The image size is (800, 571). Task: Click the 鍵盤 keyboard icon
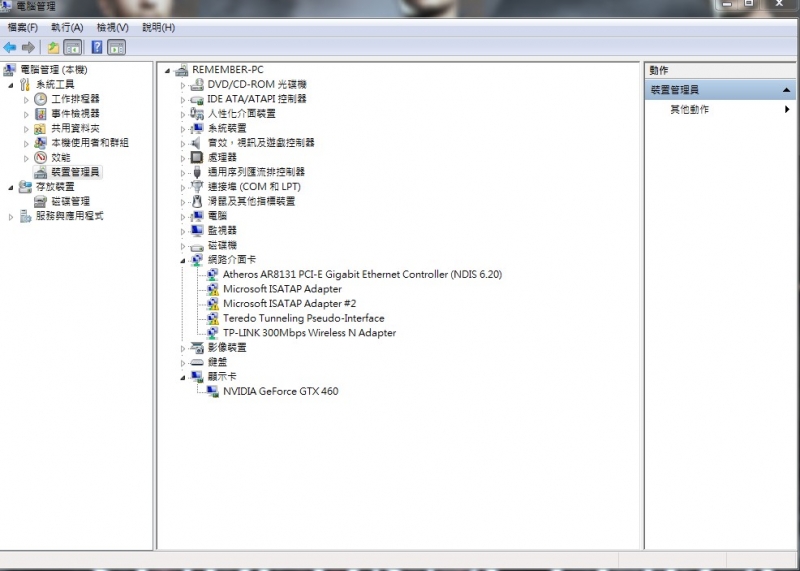(197, 362)
